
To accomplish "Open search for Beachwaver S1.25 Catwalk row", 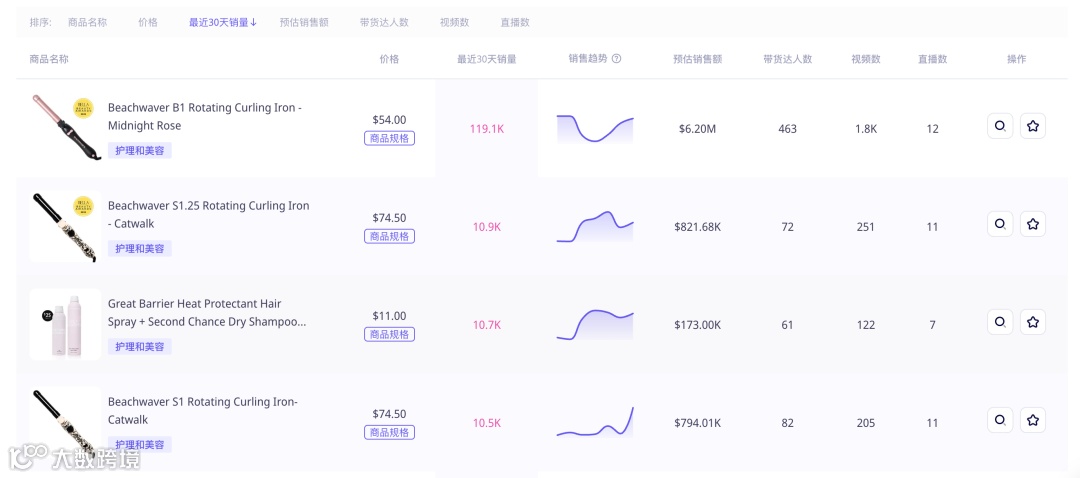I will (1000, 224).
